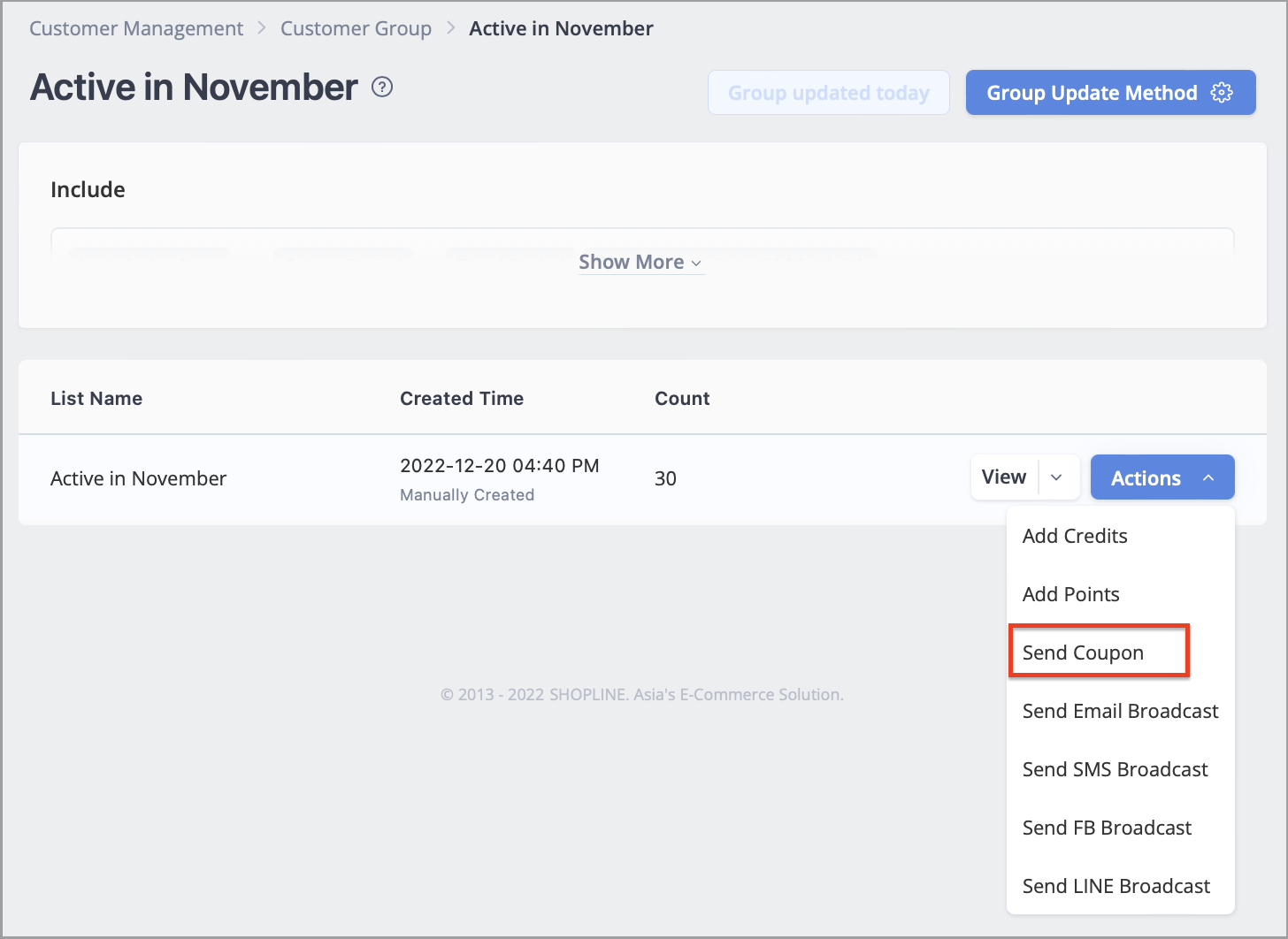Open the dropdown arrow next to View
This screenshot has width=1288, height=939.
pos(1057,477)
